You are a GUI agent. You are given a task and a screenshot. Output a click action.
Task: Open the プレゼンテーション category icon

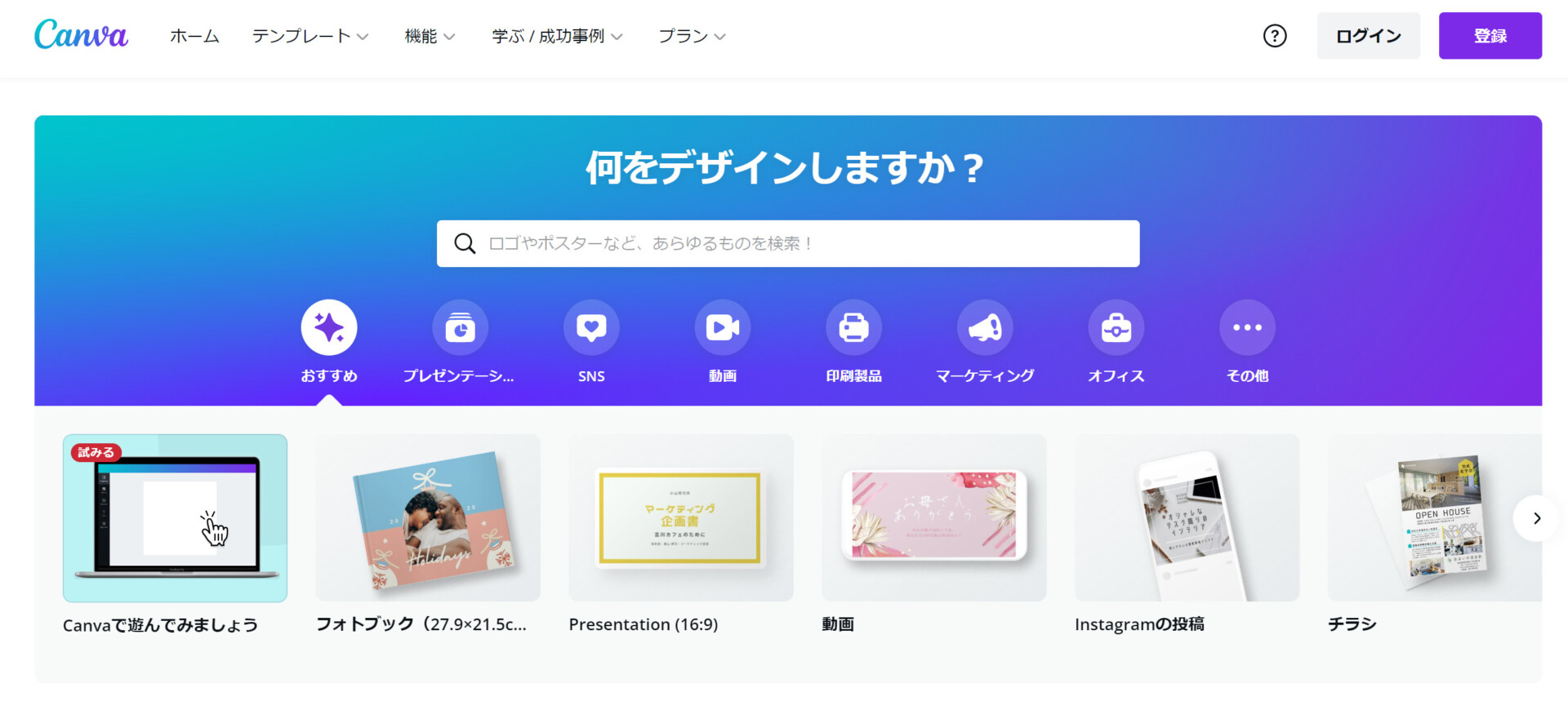coord(461,327)
